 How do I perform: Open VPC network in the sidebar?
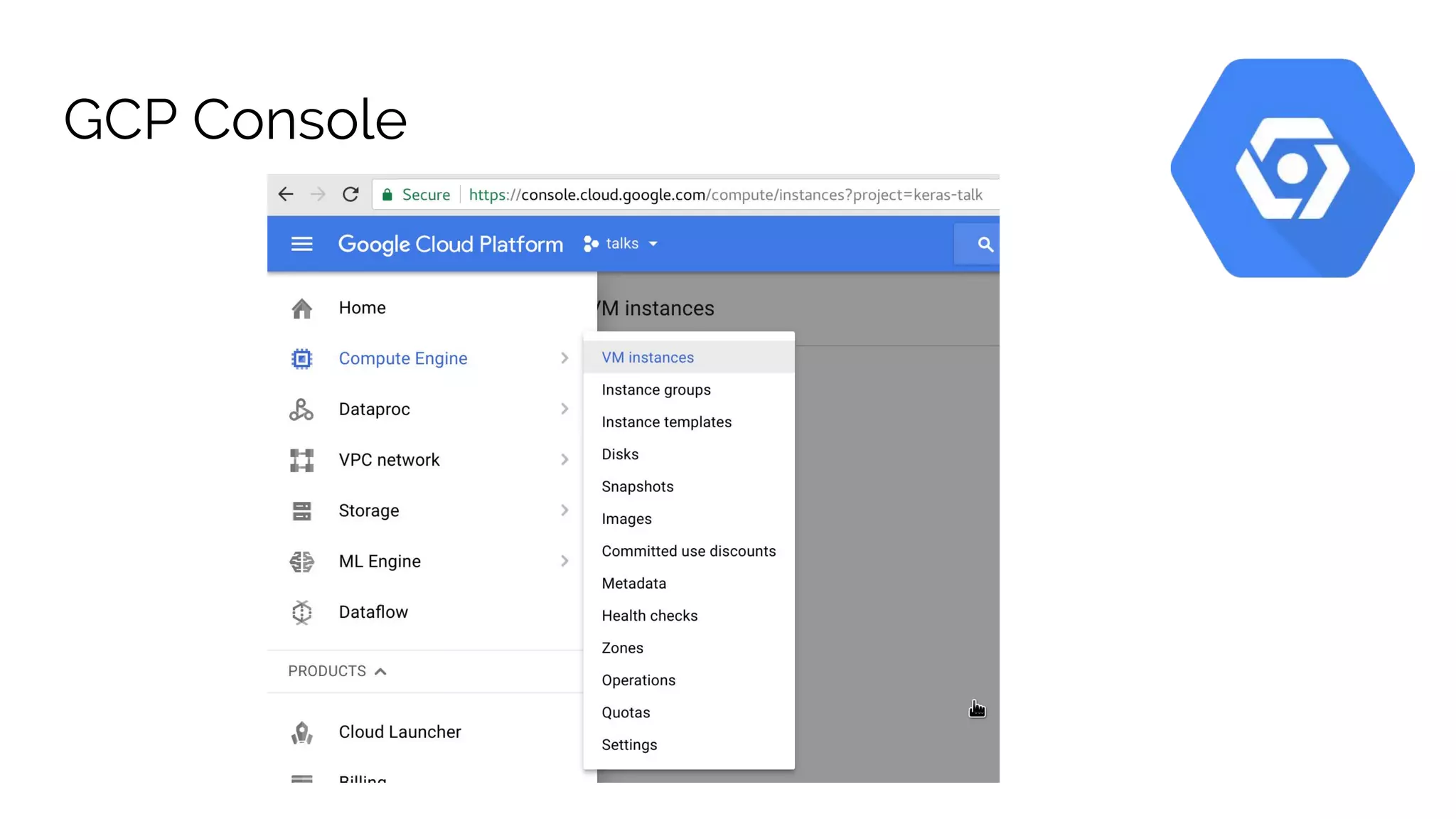(x=389, y=460)
